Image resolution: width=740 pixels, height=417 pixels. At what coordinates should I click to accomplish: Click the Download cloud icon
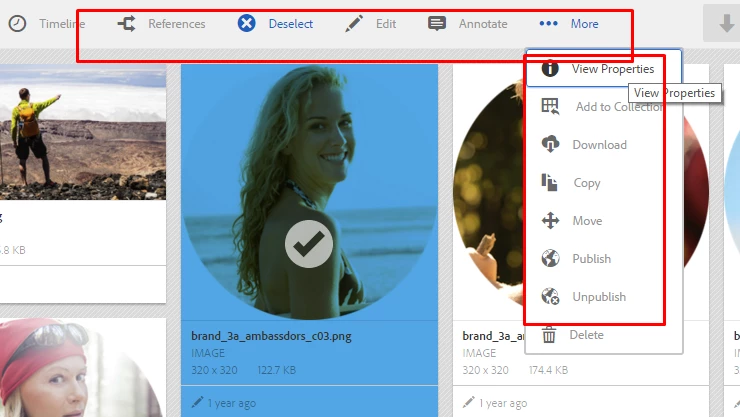pos(550,144)
